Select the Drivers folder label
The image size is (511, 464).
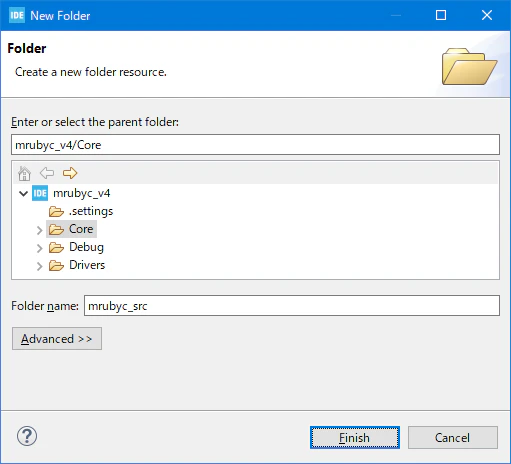click(x=87, y=265)
